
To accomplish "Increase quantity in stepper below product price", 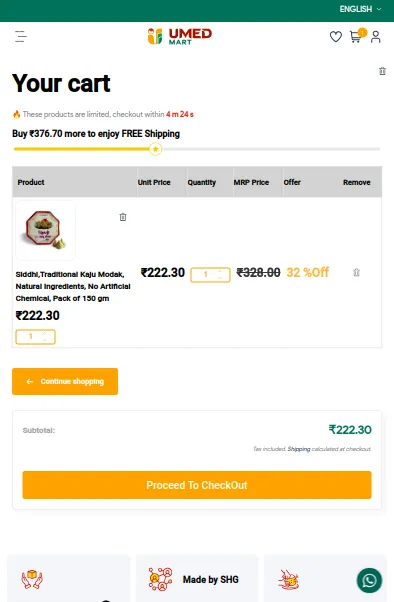I will click(45, 334).
